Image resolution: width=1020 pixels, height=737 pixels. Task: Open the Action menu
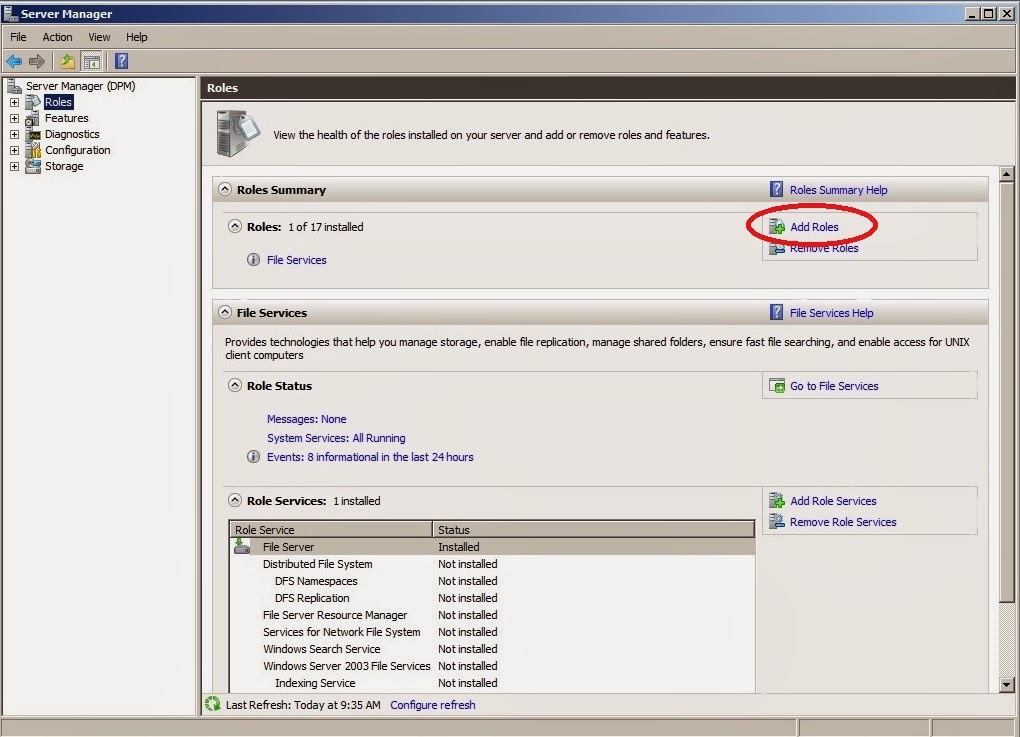[x=57, y=37]
